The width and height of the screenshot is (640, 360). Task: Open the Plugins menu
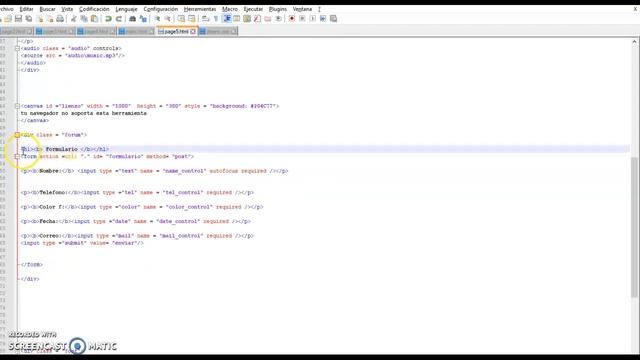(x=278, y=9)
